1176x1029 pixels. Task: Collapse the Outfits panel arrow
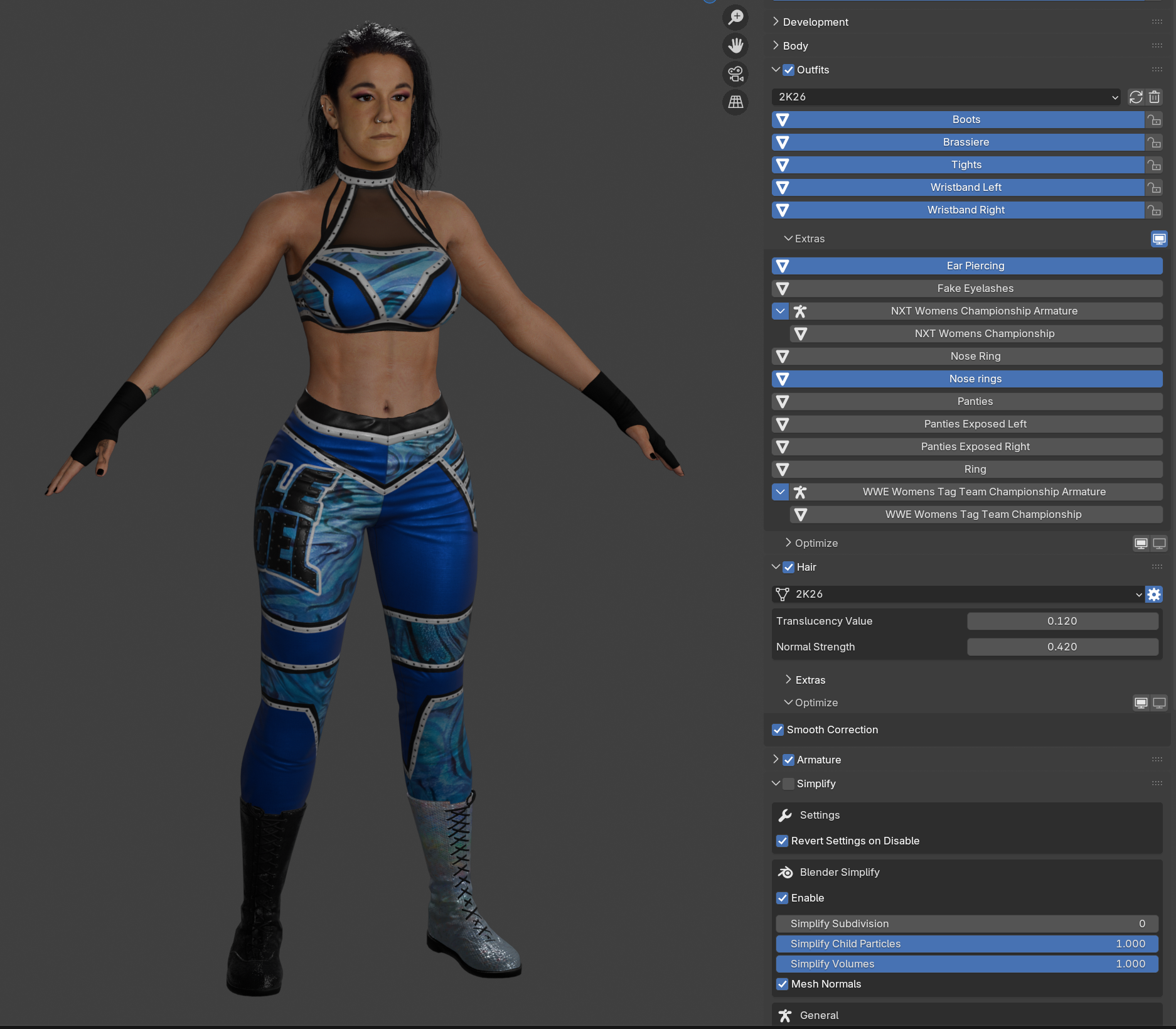pyautogui.click(x=776, y=70)
